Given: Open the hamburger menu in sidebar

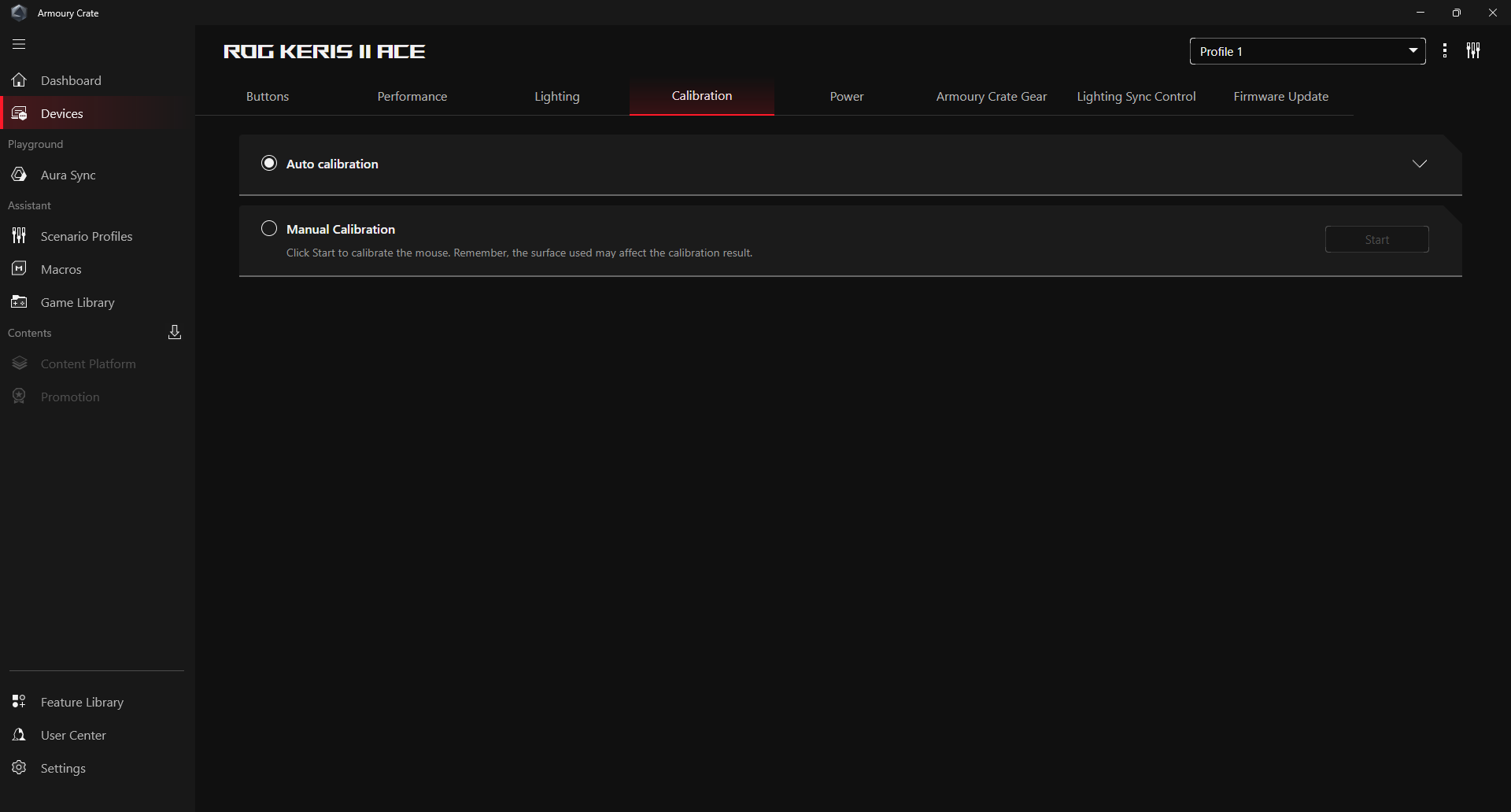Looking at the screenshot, I should pyautogui.click(x=19, y=45).
